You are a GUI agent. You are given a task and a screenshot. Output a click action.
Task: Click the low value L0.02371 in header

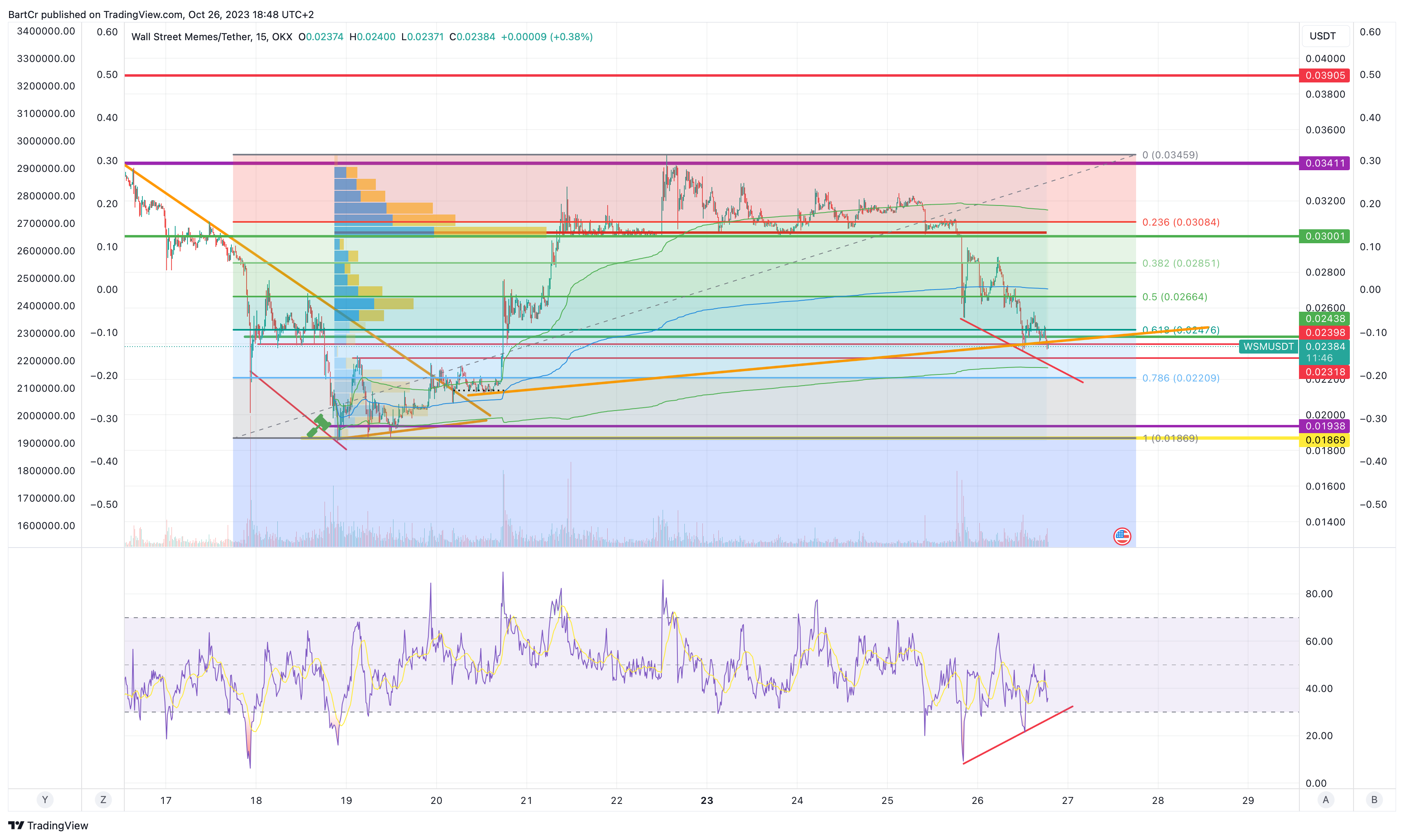coord(422,37)
